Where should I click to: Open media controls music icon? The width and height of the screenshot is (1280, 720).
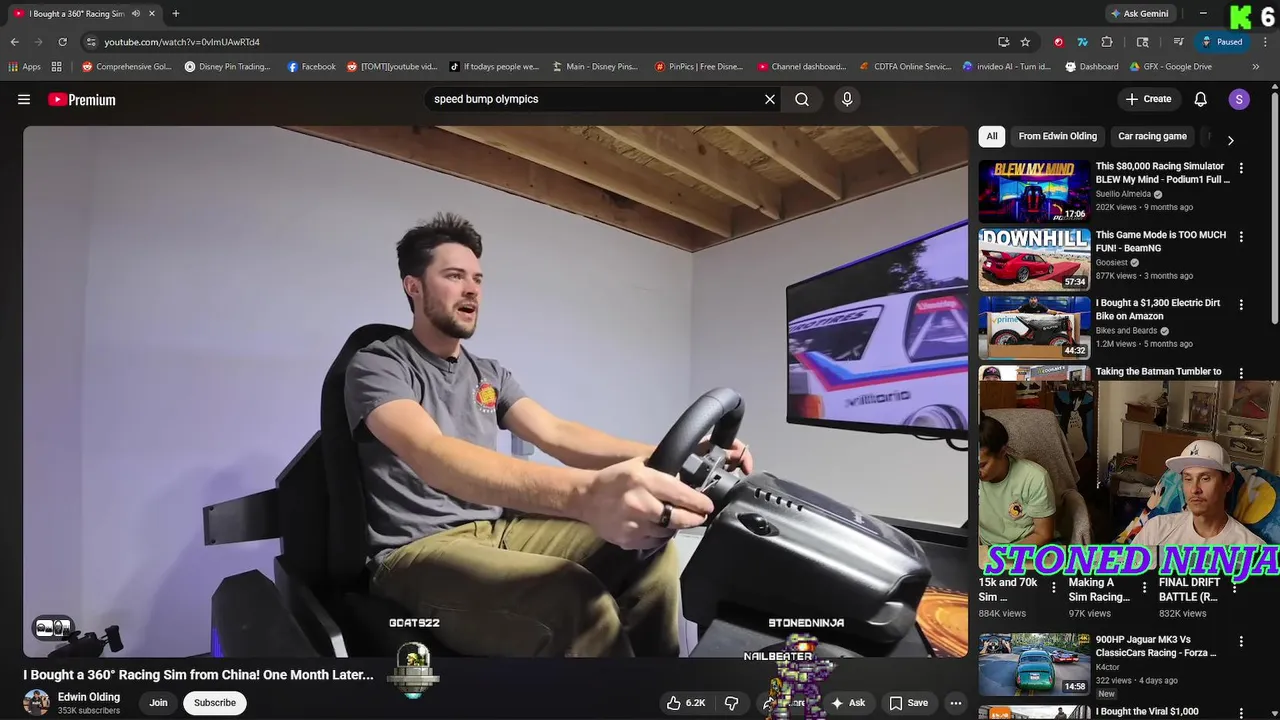coord(1178,42)
